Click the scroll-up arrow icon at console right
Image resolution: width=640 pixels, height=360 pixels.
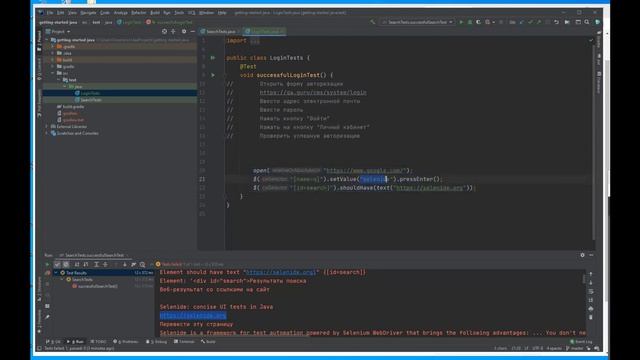click(591, 274)
